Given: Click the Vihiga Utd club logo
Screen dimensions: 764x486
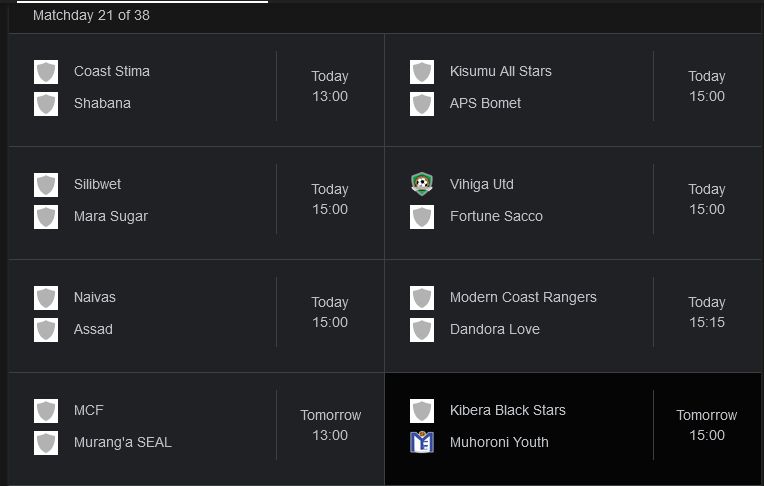Looking at the screenshot, I should coord(422,184).
